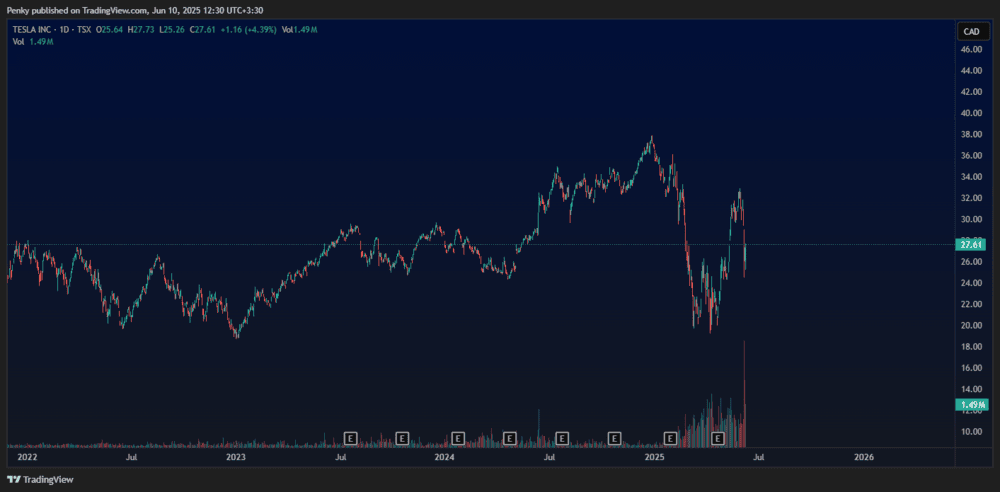Click the 16.00 price axis label

click(x=971, y=368)
